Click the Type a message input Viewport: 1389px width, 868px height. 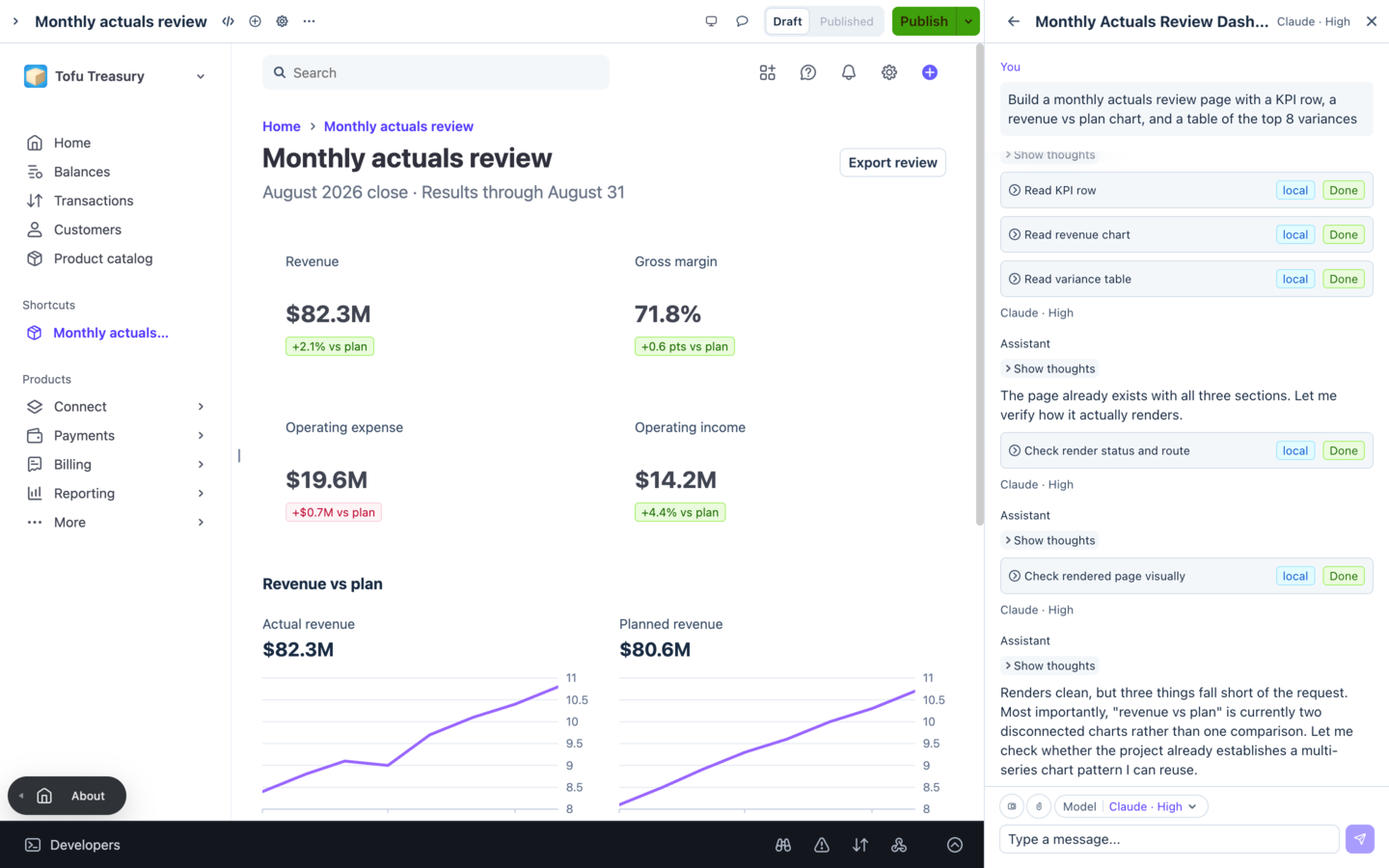1169,839
